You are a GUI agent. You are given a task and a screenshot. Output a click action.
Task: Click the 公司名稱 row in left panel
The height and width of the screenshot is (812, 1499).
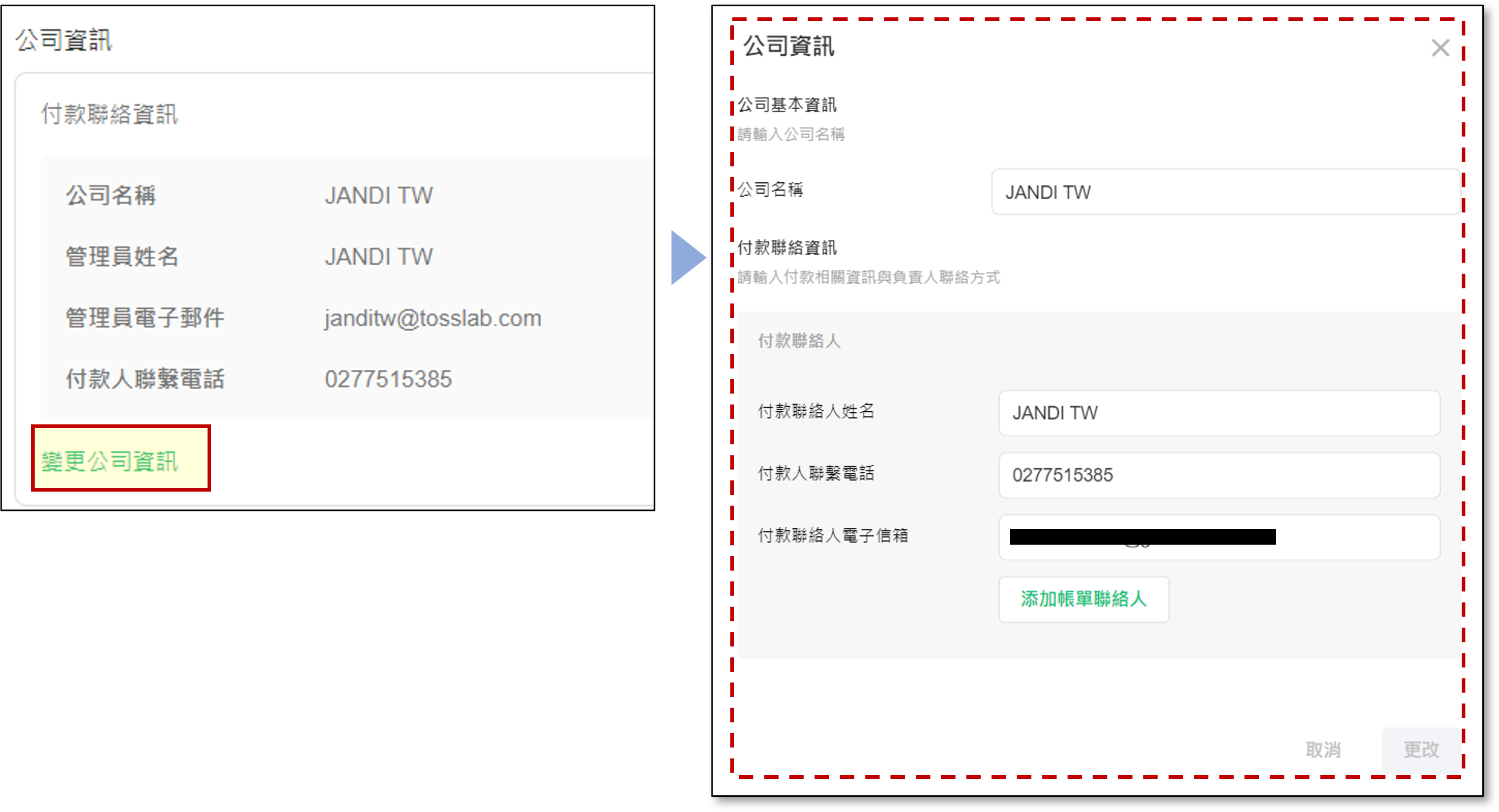(x=110, y=195)
